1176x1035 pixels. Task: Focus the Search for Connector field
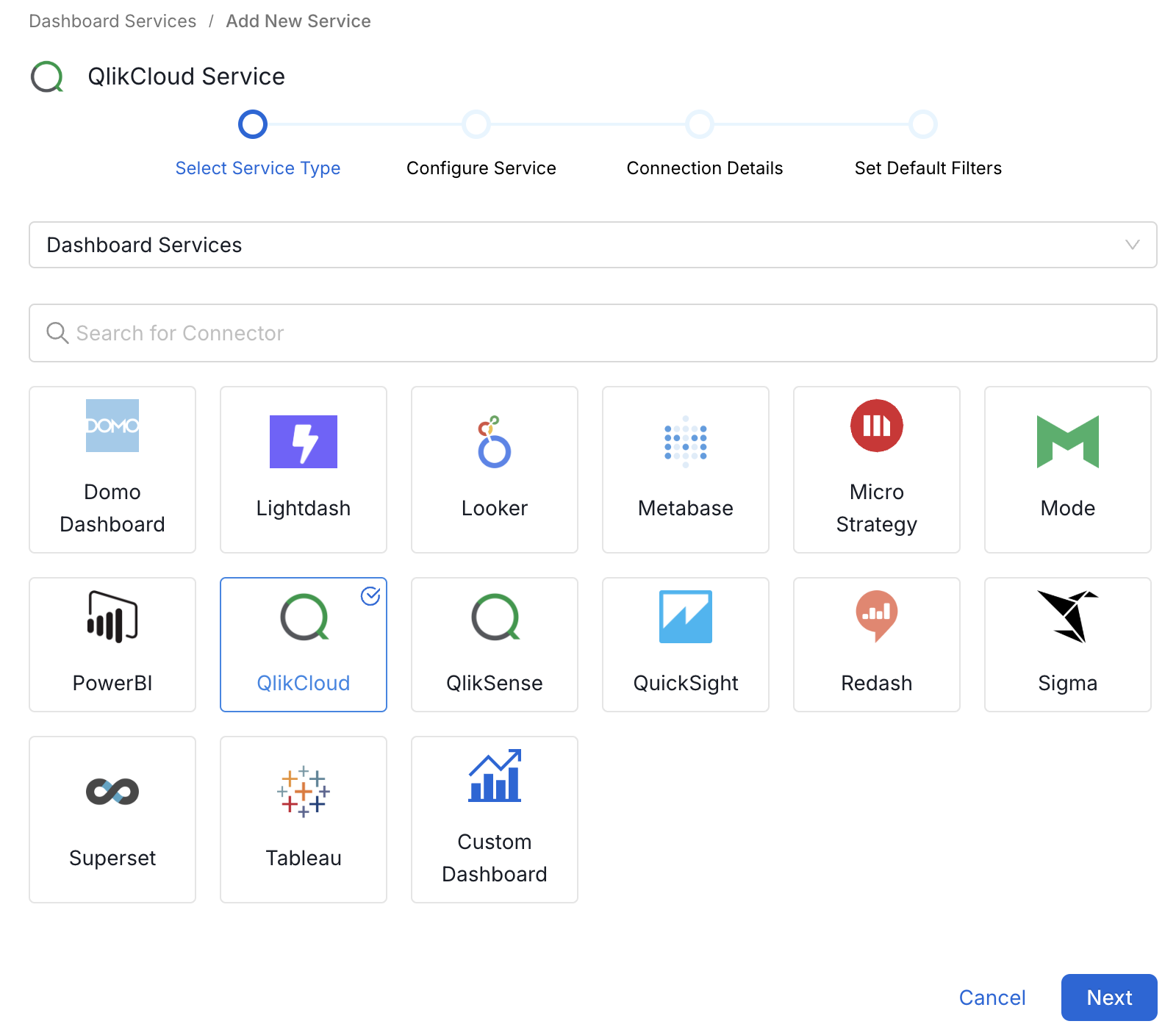592,333
